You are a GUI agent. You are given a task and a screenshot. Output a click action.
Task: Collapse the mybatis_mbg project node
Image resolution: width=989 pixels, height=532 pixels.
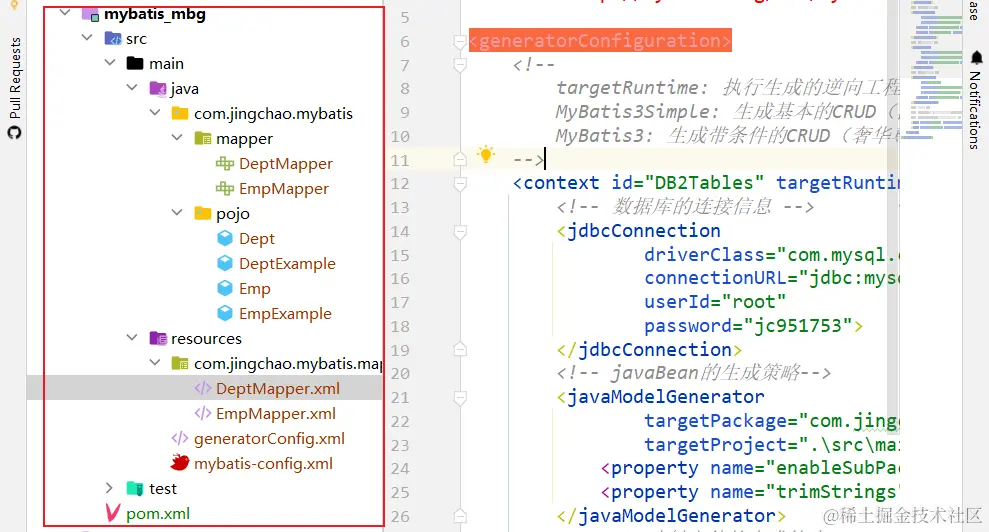click(65, 13)
